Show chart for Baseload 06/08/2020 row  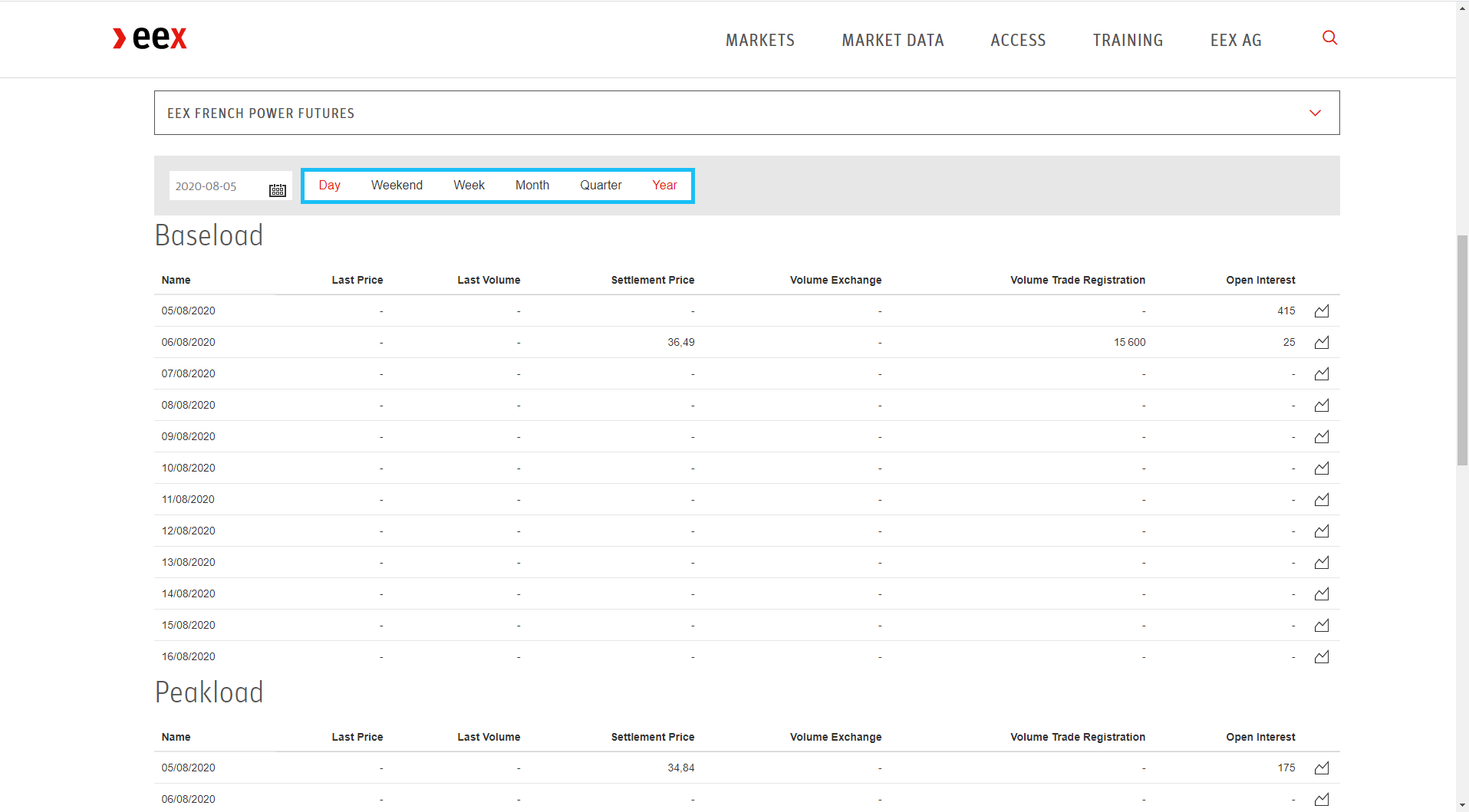[1321, 343]
